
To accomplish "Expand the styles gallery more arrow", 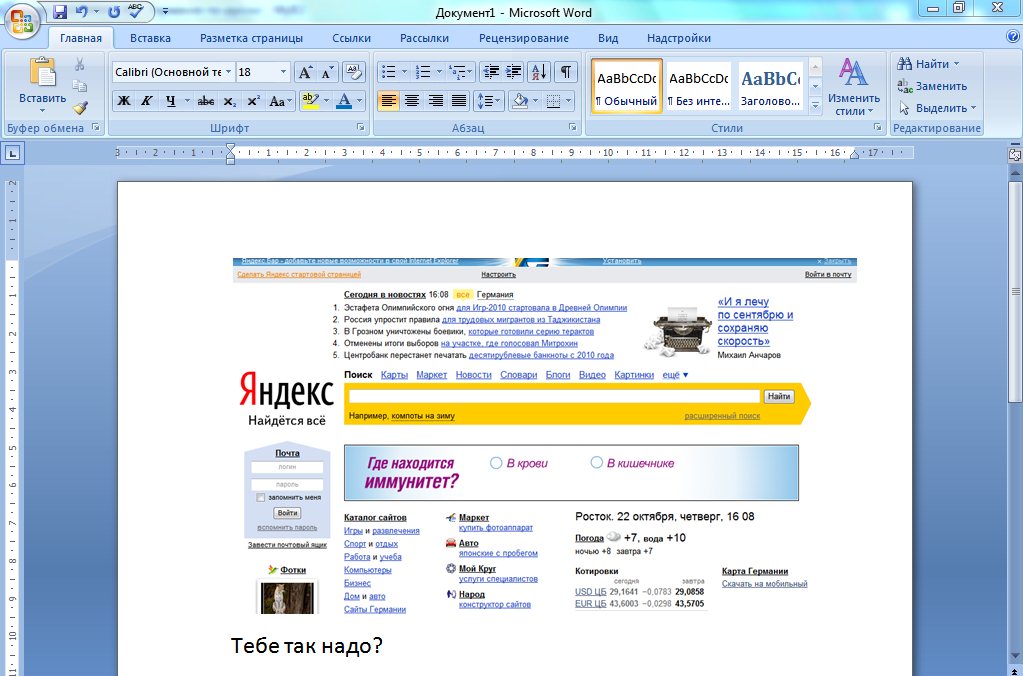I will click(x=815, y=104).
